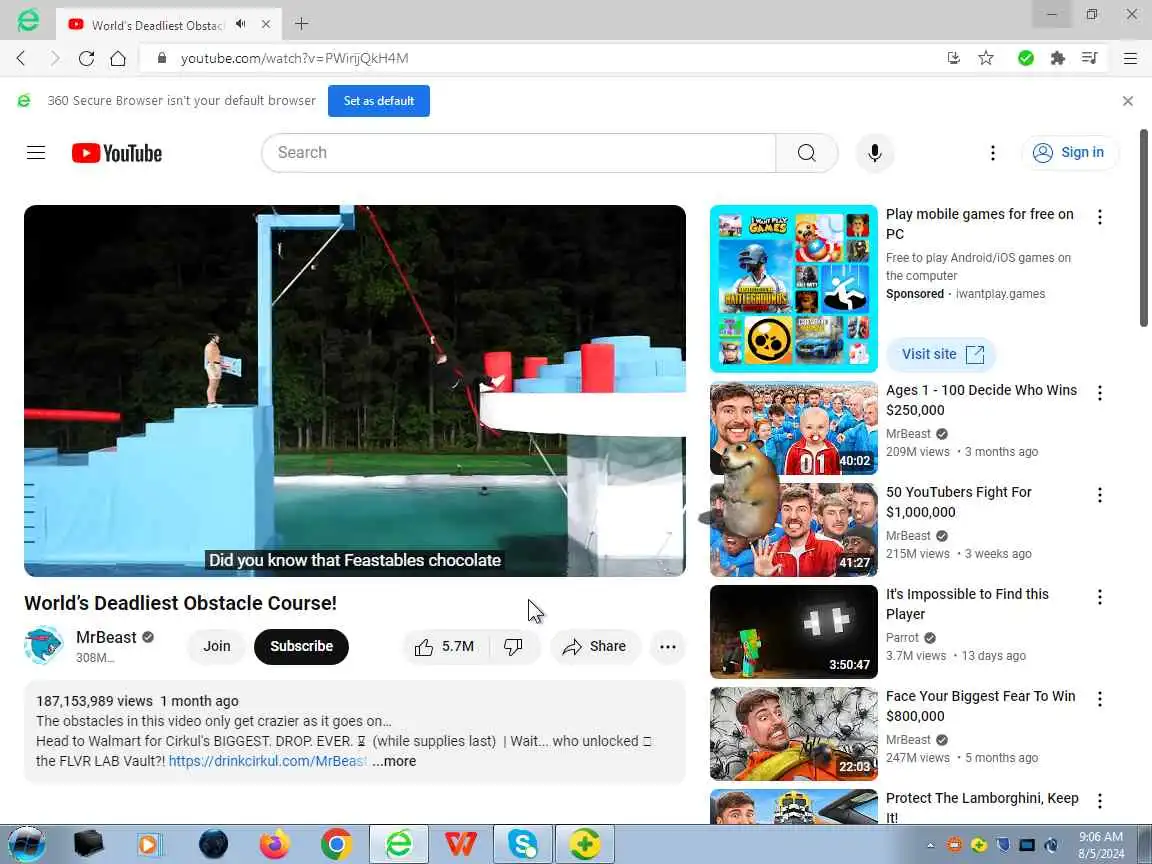Open options for Face Your Biggest Fear video

1099,699
